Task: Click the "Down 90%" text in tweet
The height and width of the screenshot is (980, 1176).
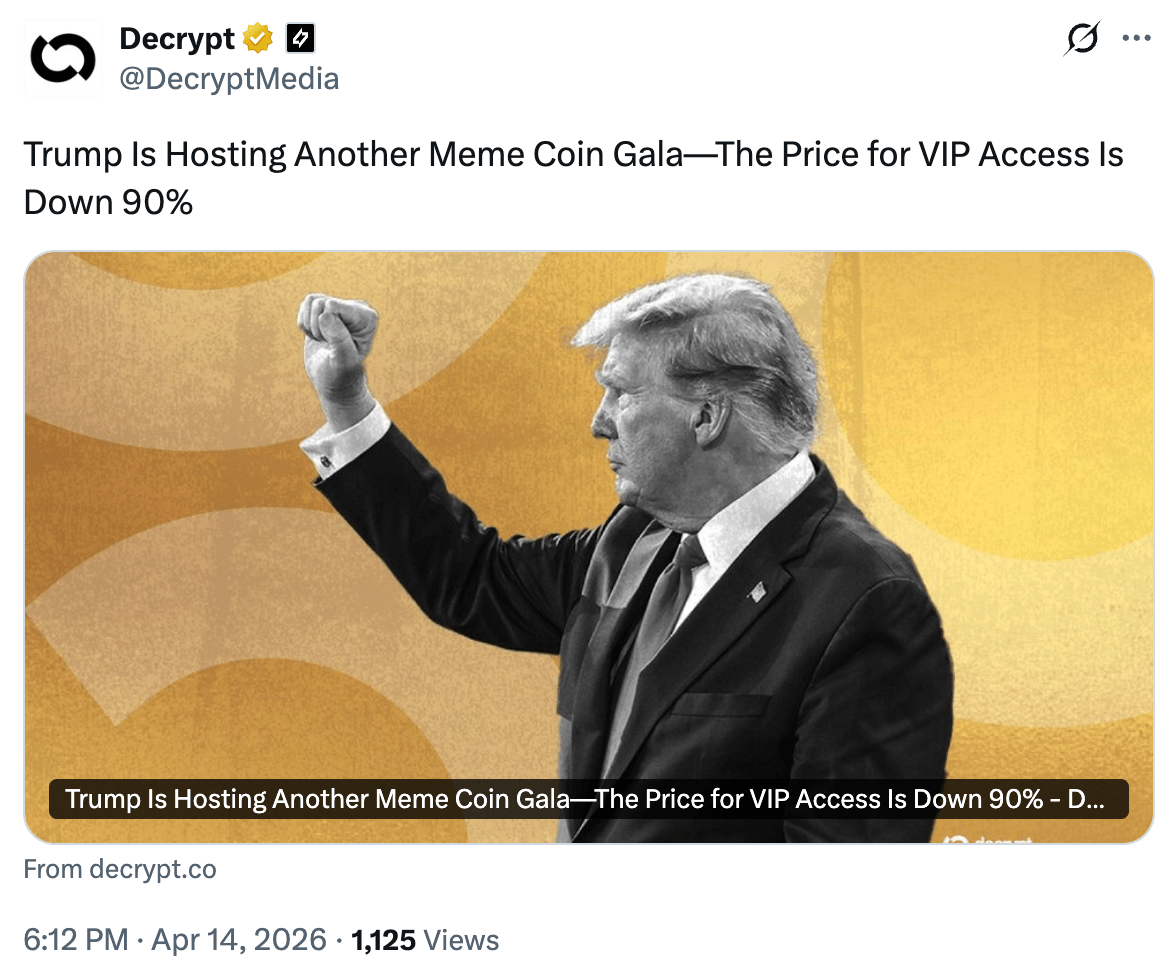Action: (108, 203)
